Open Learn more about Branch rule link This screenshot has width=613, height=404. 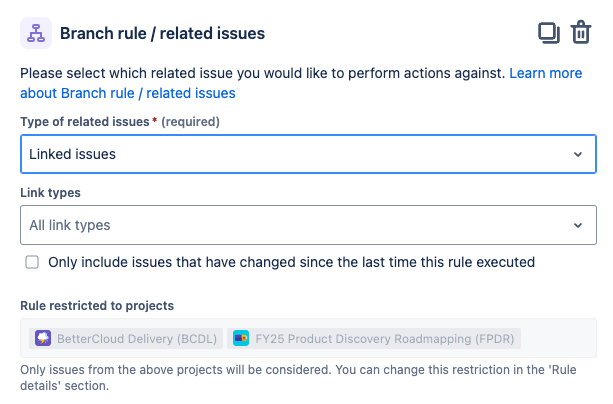click(546, 73)
